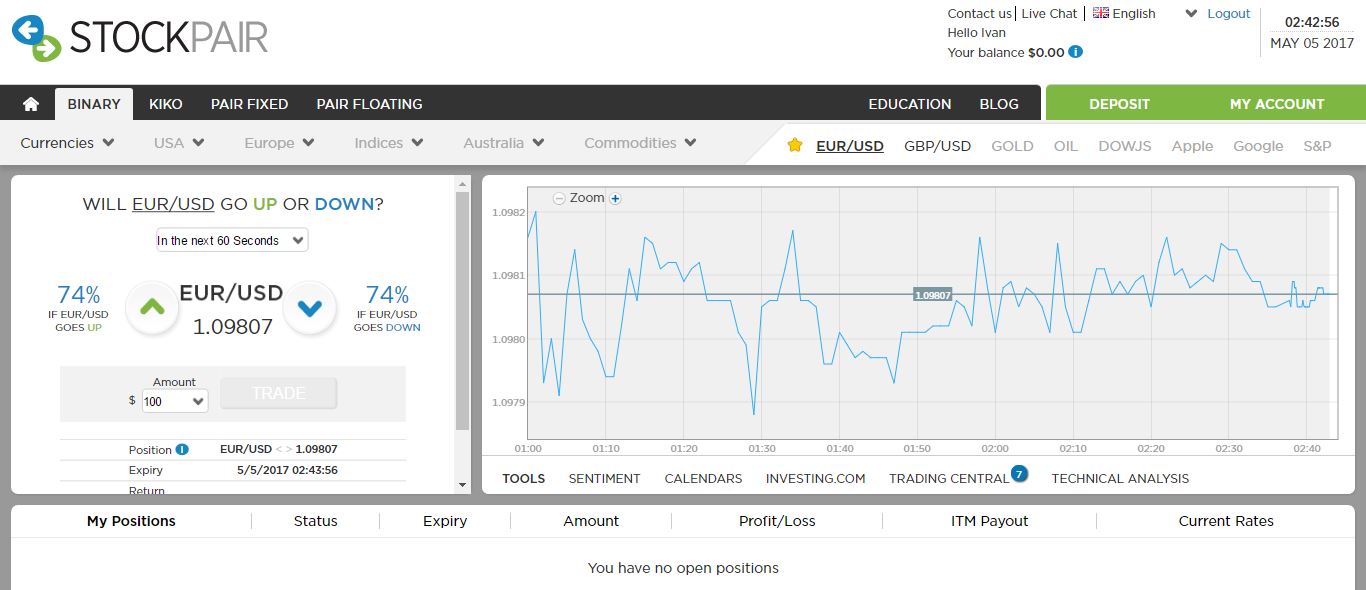The image size is (1366, 590).
Task: Select Google quick asset
Action: point(1258,146)
